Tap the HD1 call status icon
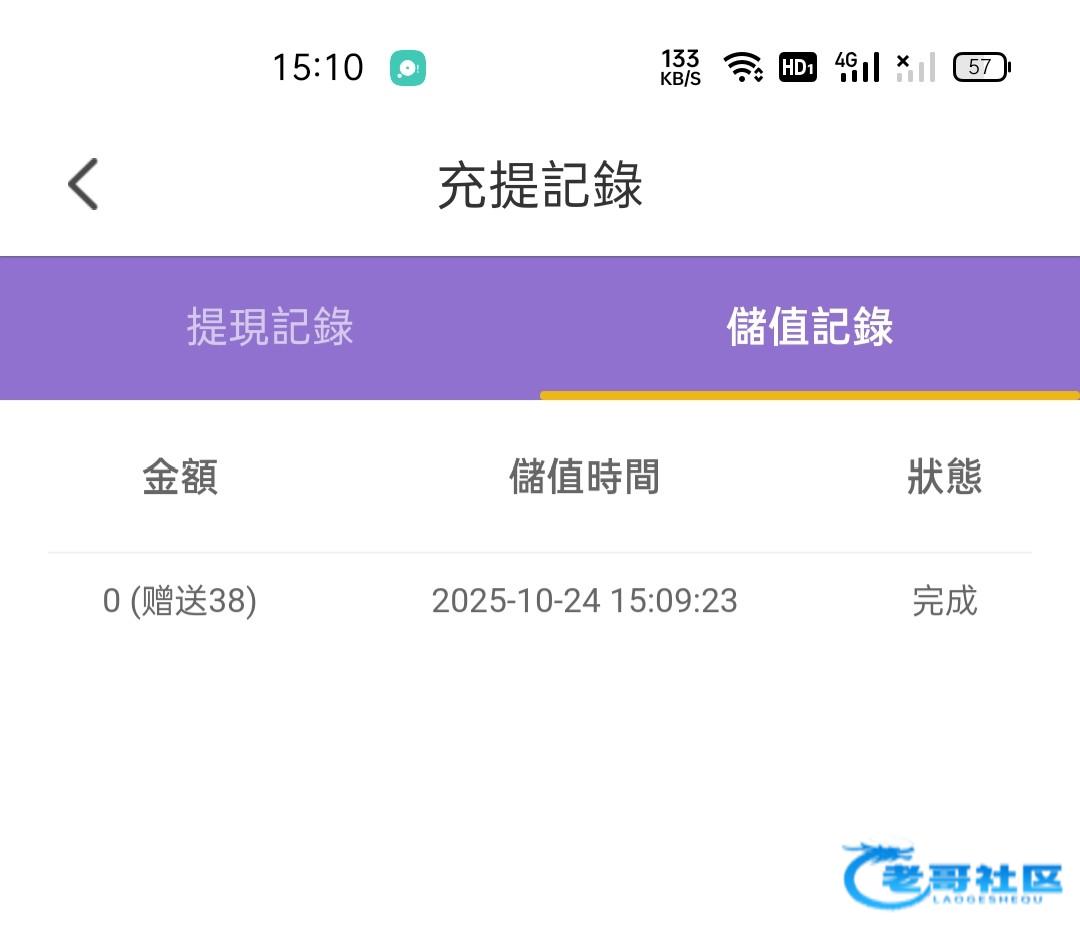This screenshot has width=1080, height=937. pyautogui.click(x=798, y=68)
